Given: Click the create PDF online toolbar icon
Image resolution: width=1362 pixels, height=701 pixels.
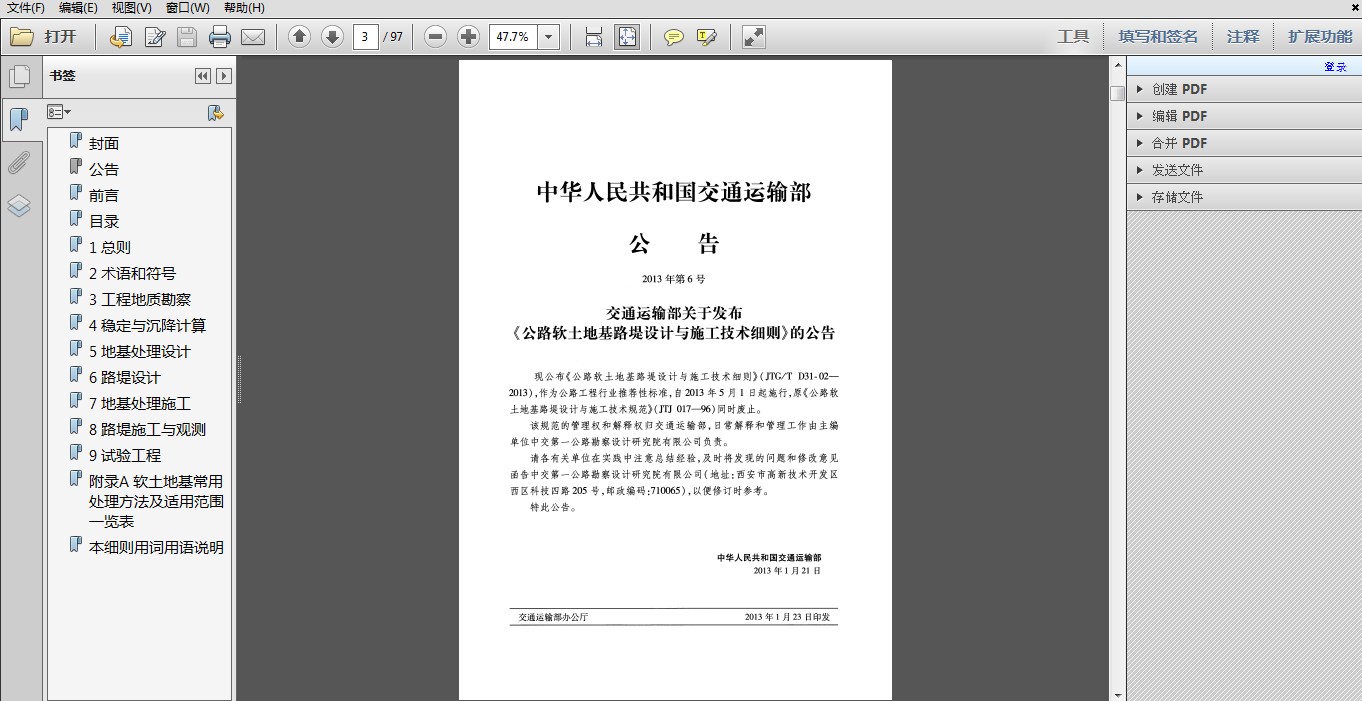Looking at the screenshot, I should click(x=121, y=37).
